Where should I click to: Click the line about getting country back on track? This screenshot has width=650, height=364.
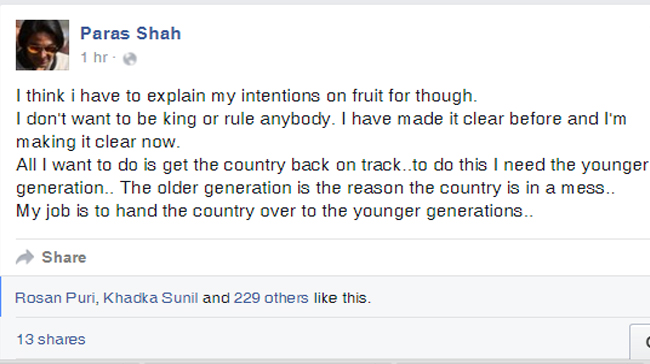click(x=332, y=165)
